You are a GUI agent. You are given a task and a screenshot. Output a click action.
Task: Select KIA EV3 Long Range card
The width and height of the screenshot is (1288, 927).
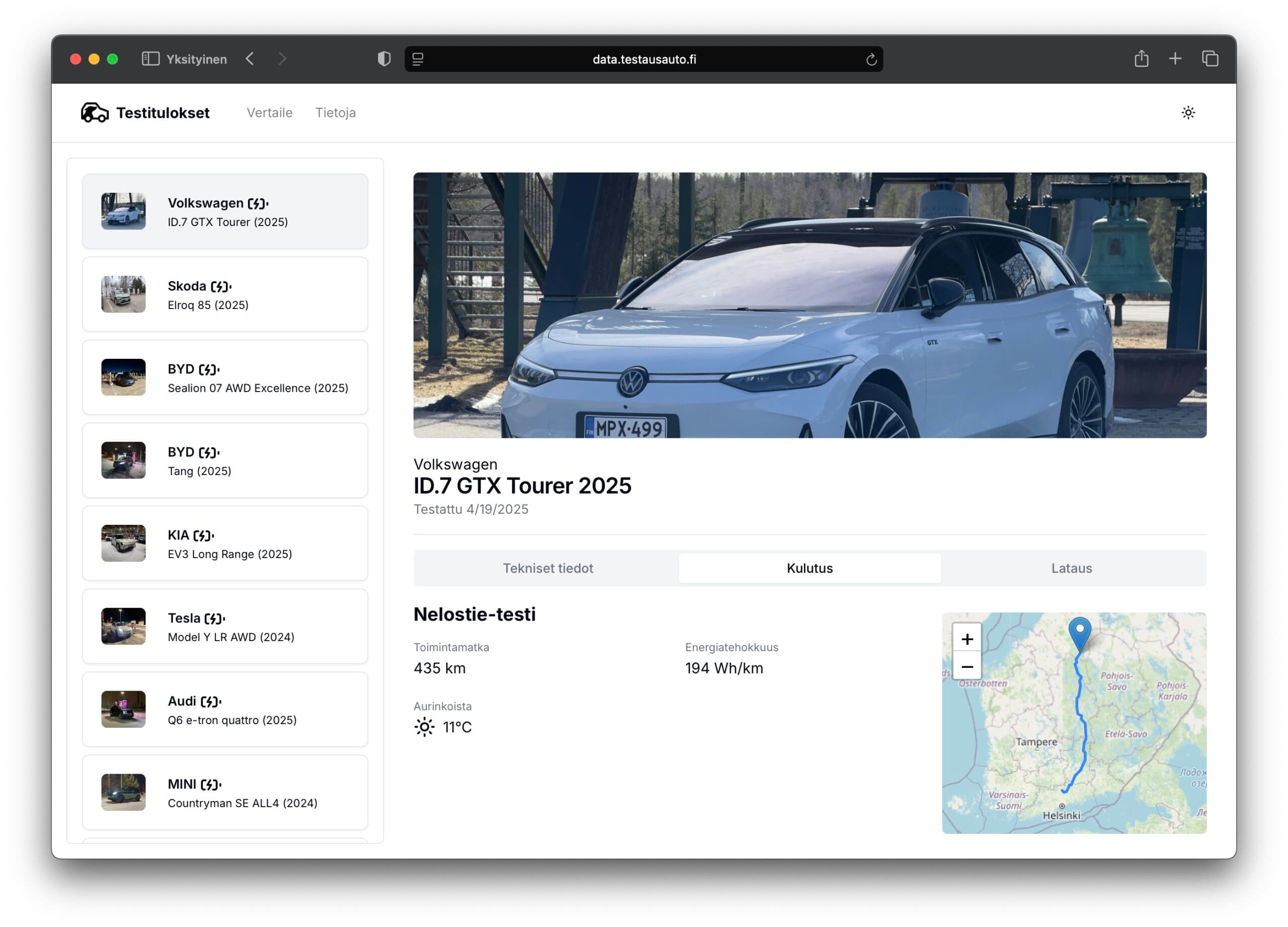(225, 544)
